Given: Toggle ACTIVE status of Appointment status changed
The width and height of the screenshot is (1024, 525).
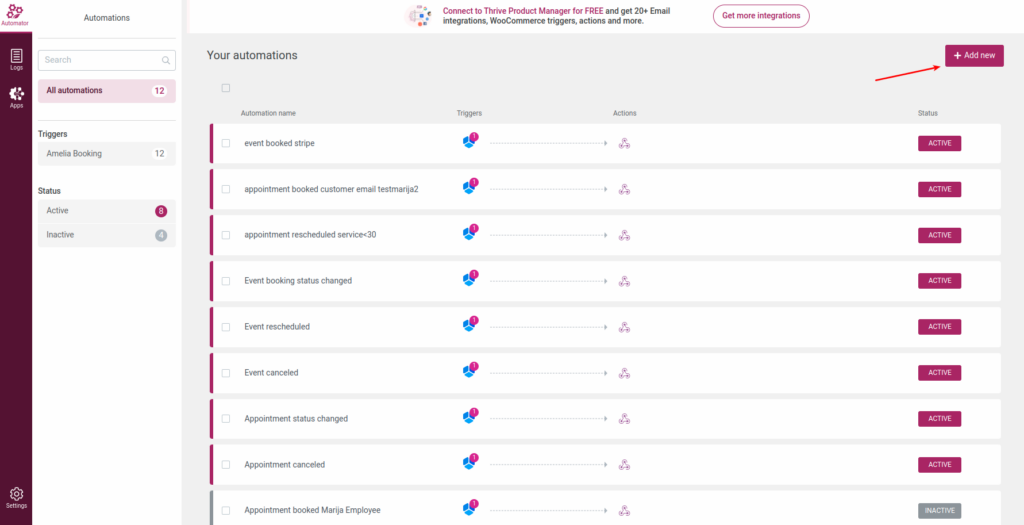Looking at the screenshot, I should click(x=940, y=419).
